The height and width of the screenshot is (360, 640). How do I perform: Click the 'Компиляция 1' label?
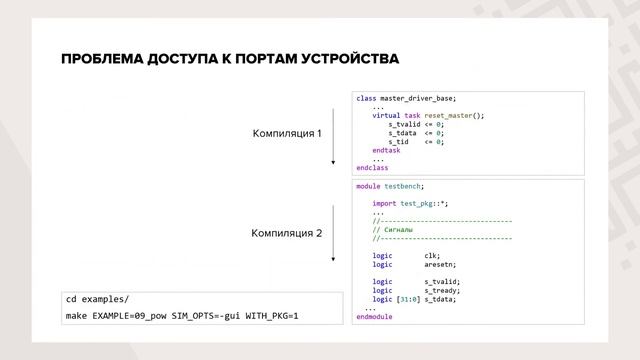coord(287,133)
